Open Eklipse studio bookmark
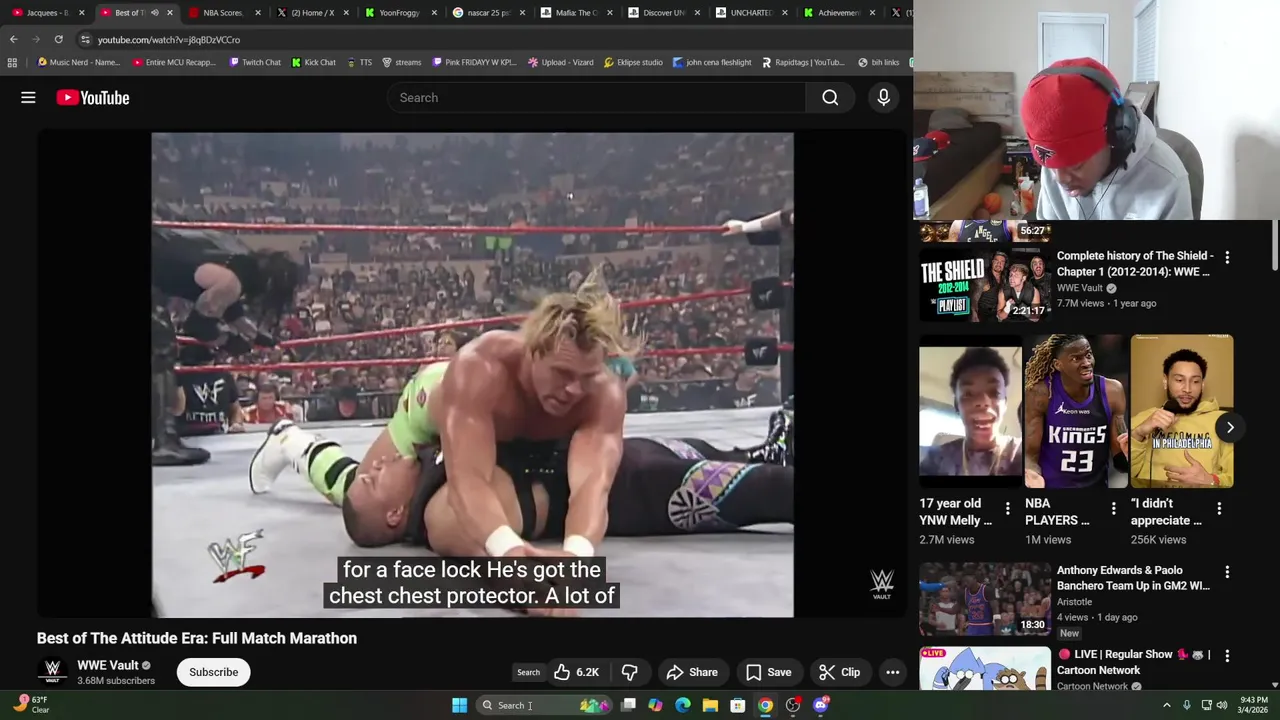The height and width of the screenshot is (720, 1280). point(633,62)
